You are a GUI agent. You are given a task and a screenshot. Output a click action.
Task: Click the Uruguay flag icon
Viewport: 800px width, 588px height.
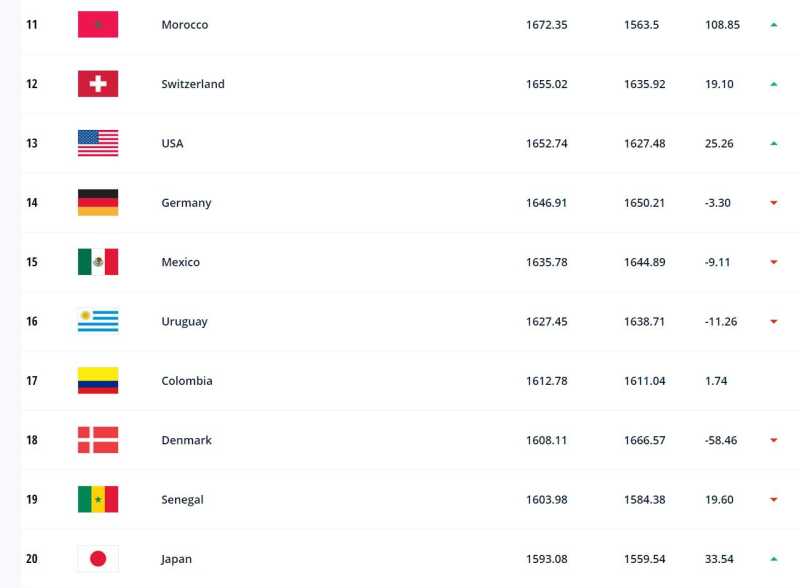[98, 321]
